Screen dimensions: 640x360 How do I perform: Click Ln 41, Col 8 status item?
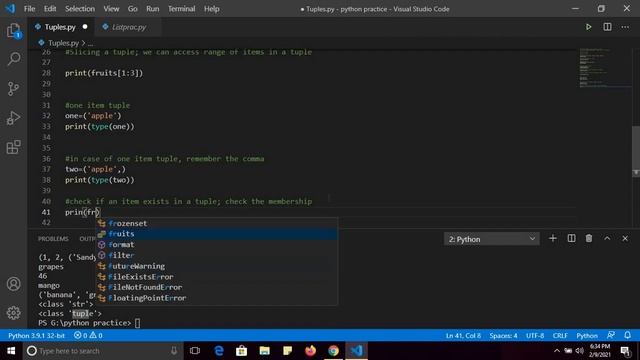(463, 336)
